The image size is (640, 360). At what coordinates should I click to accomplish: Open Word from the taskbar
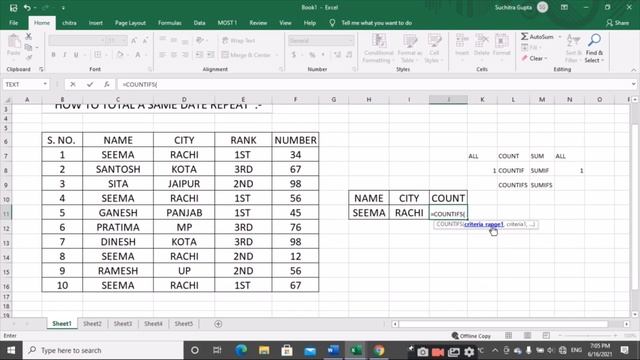pos(333,350)
